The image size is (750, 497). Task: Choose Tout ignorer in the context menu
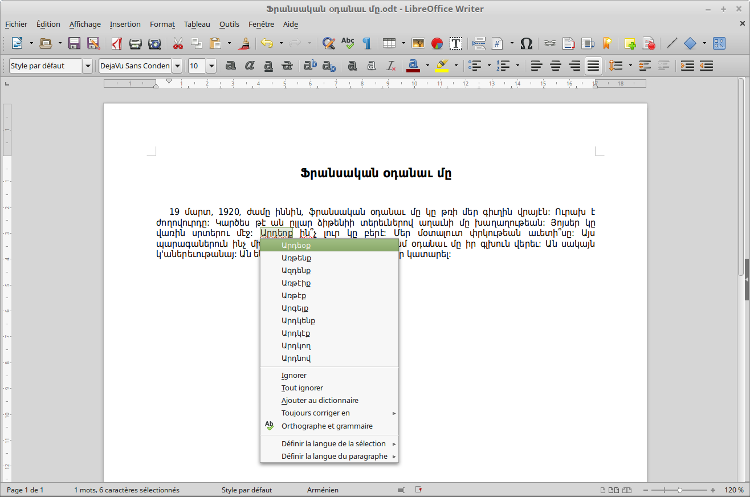329,388
